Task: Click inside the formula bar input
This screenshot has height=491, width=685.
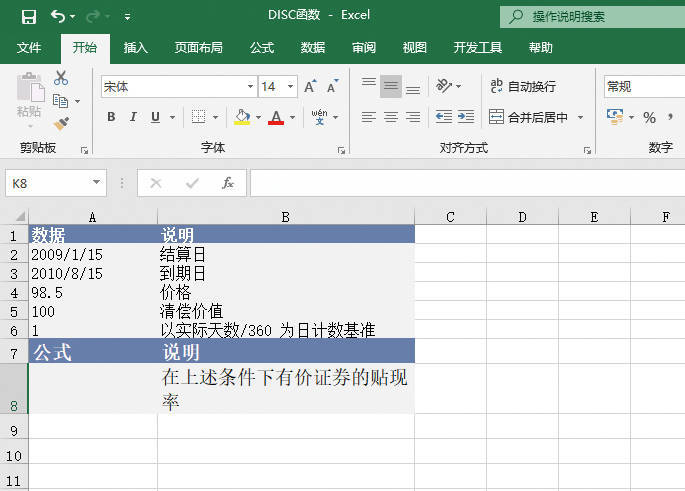Action: pos(460,183)
